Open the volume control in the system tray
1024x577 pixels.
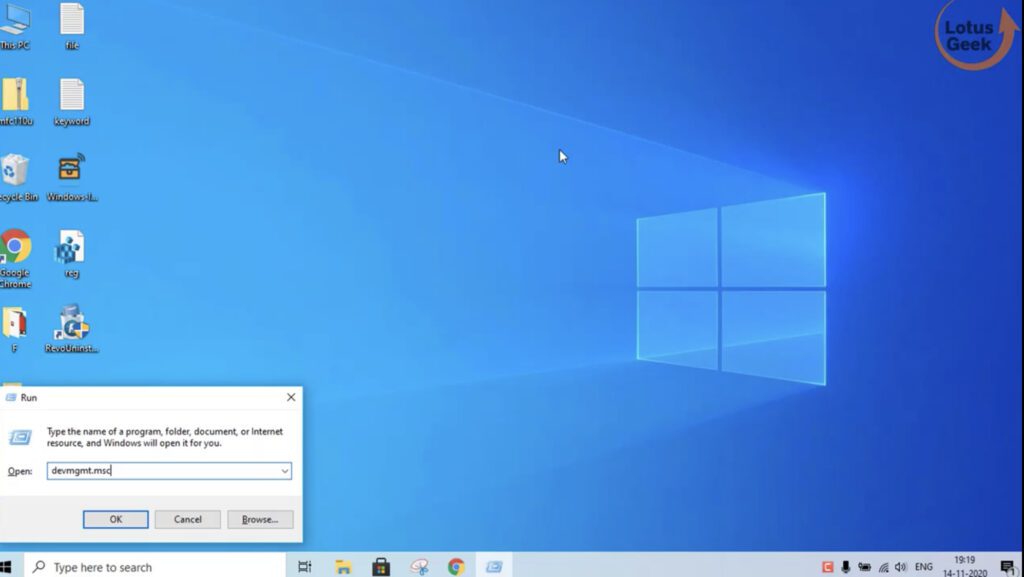[903, 566]
